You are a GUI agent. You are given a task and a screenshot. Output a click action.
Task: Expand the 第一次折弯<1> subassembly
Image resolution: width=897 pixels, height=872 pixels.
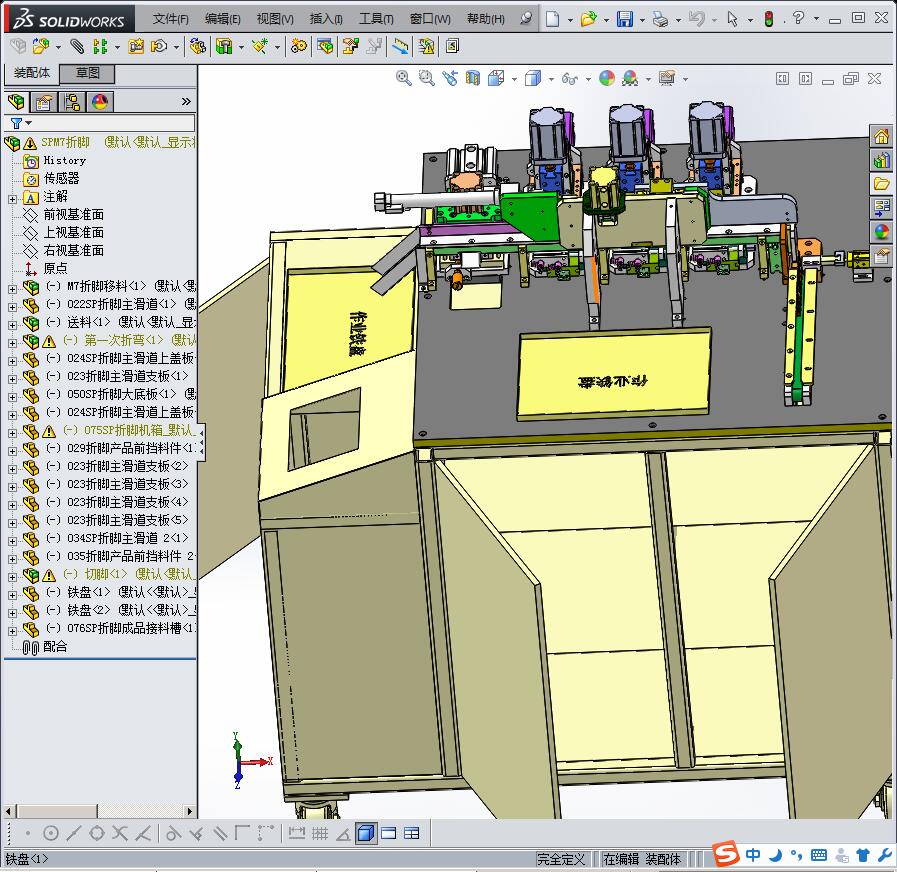13,343
